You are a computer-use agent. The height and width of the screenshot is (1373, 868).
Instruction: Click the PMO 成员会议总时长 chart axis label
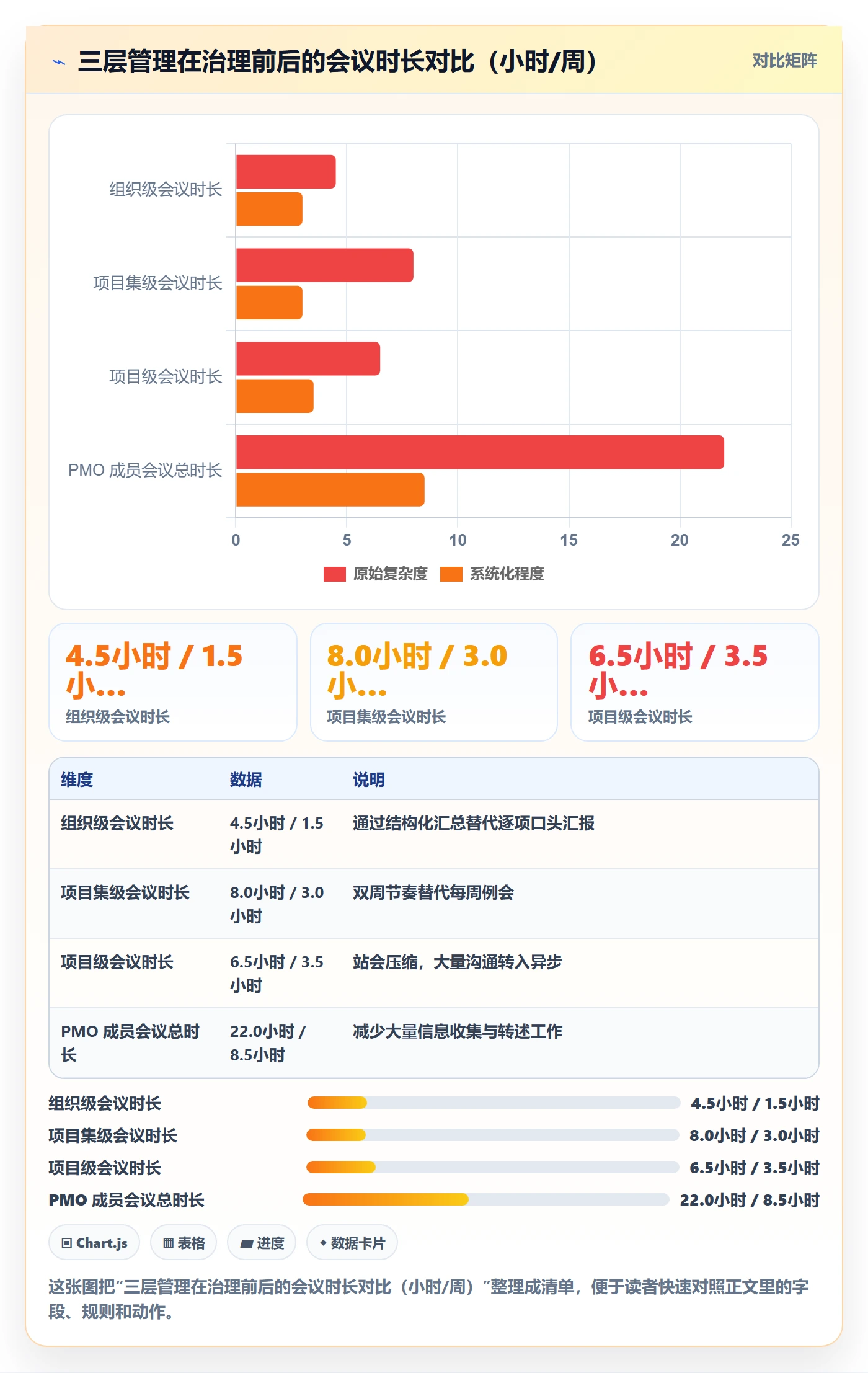145,471
